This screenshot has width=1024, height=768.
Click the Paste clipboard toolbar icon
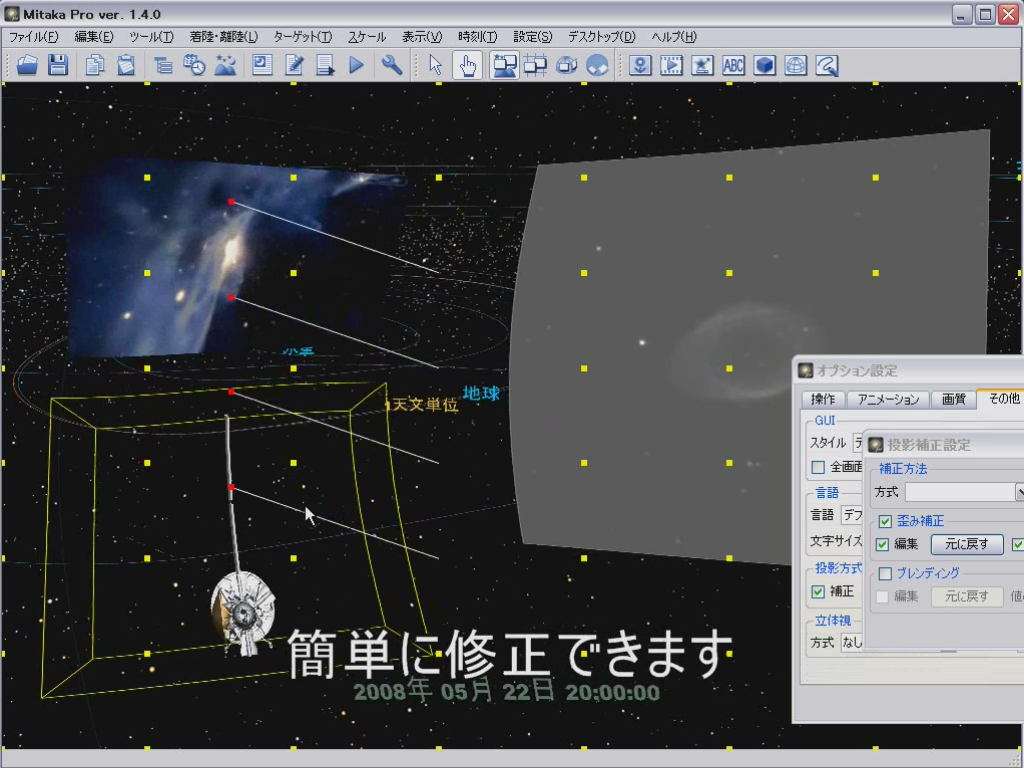coord(126,65)
